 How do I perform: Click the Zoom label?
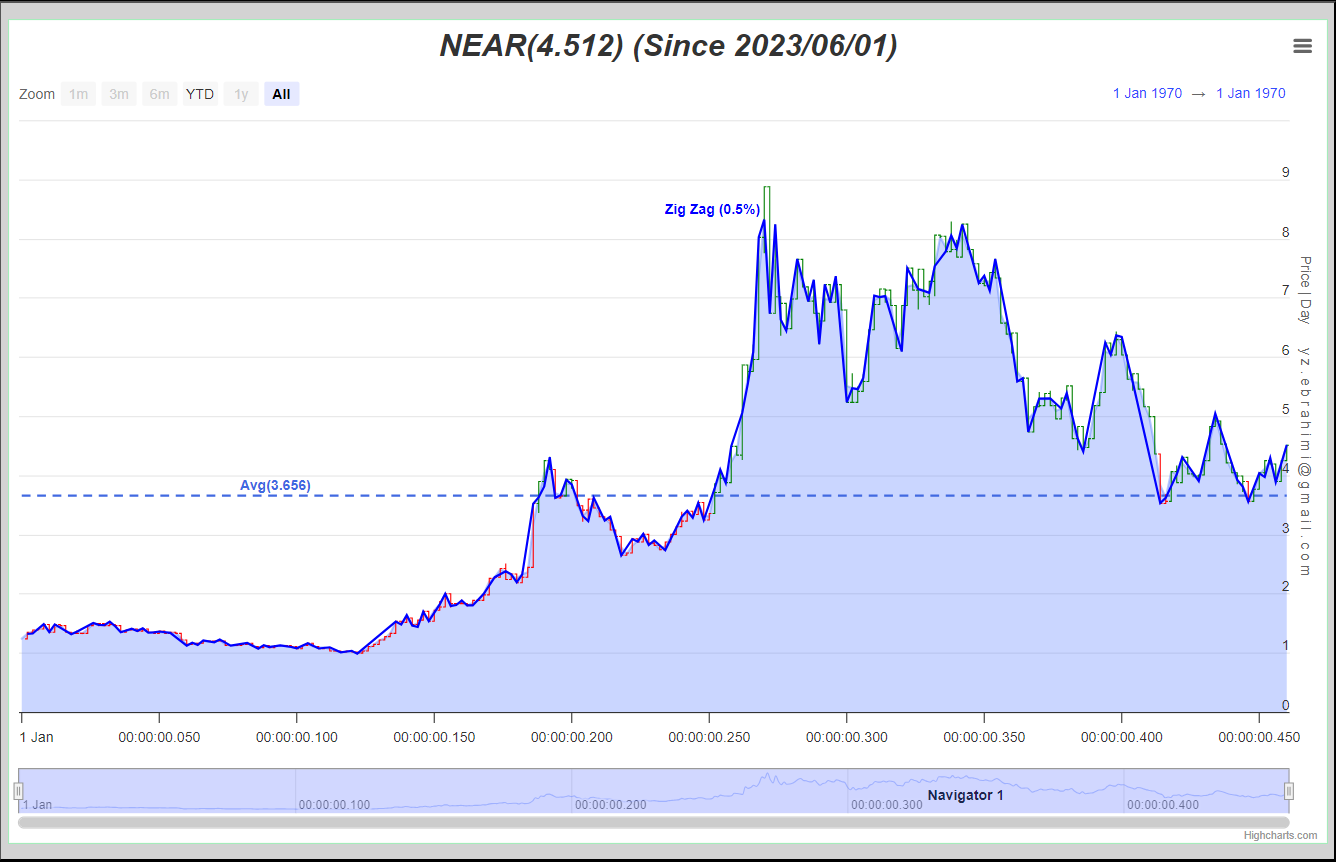(x=37, y=94)
